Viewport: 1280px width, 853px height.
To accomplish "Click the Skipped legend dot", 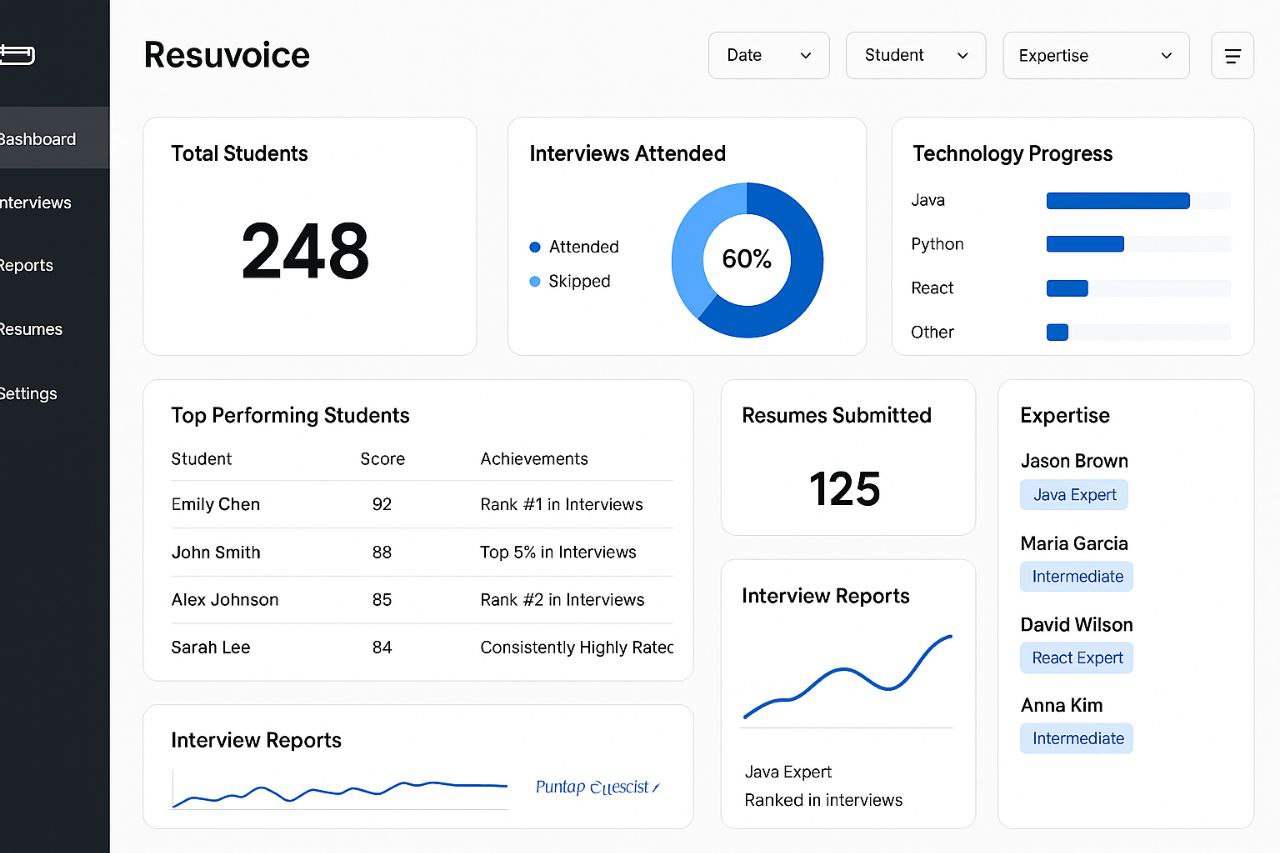I will [x=535, y=282].
